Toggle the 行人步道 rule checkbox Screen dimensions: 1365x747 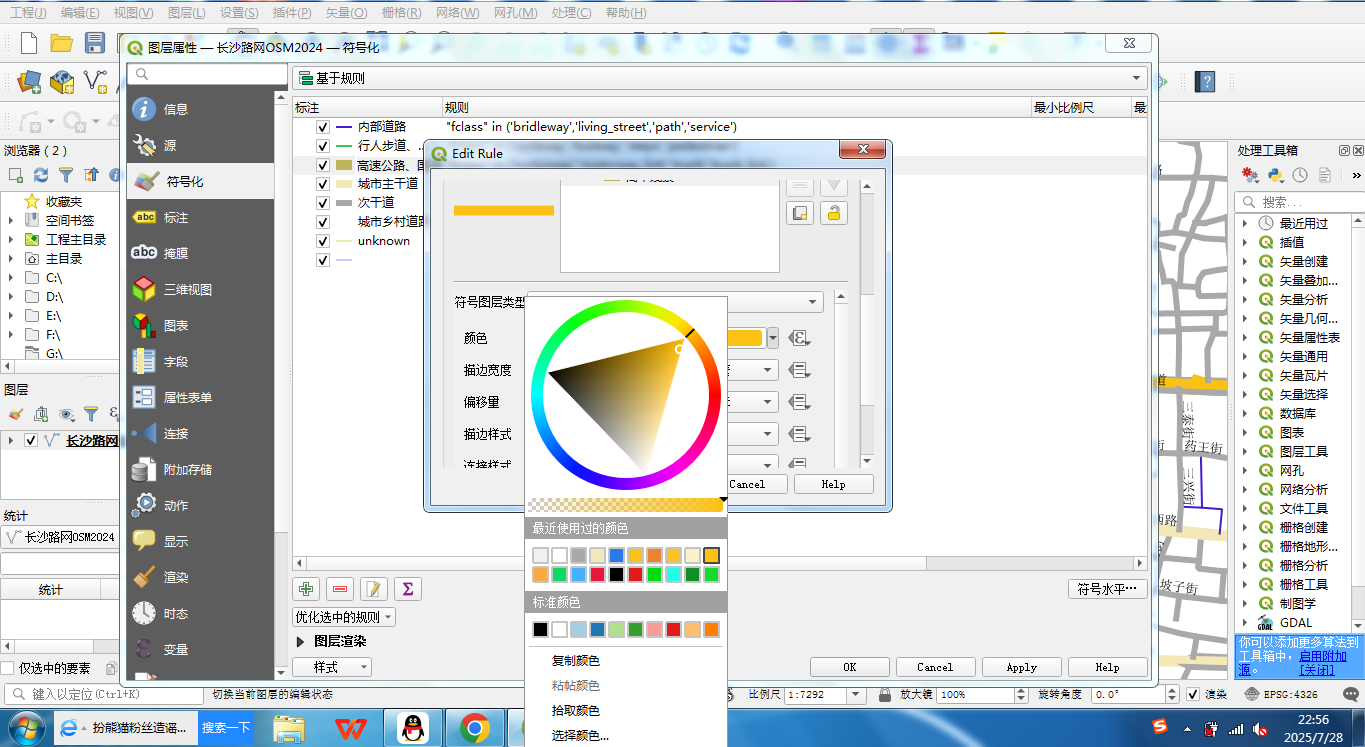pos(323,146)
